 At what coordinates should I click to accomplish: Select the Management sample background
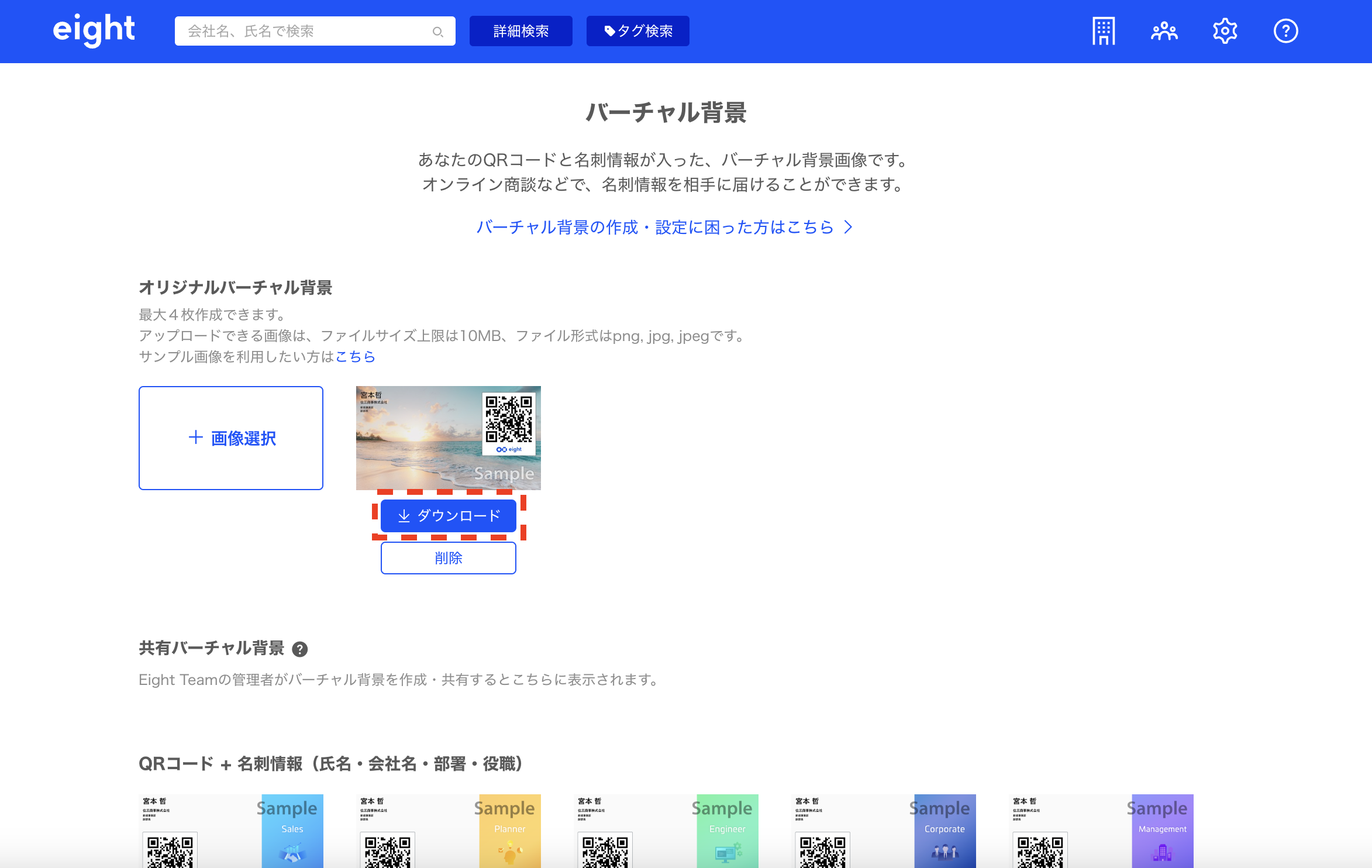pyautogui.click(x=1102, y=831)
